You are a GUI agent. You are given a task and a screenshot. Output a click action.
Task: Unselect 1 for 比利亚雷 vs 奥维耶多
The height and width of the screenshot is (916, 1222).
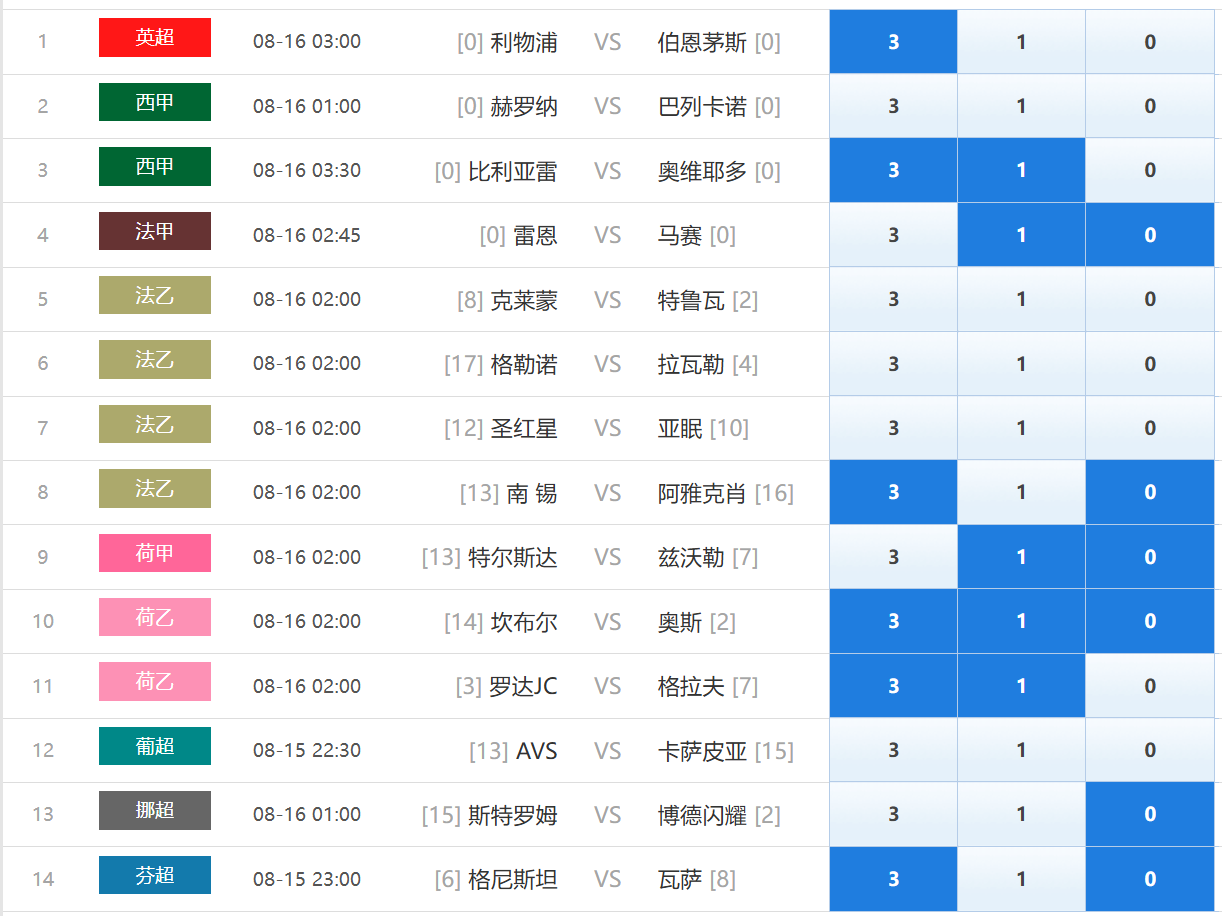pyautogui.click(x=1021, y=171)
